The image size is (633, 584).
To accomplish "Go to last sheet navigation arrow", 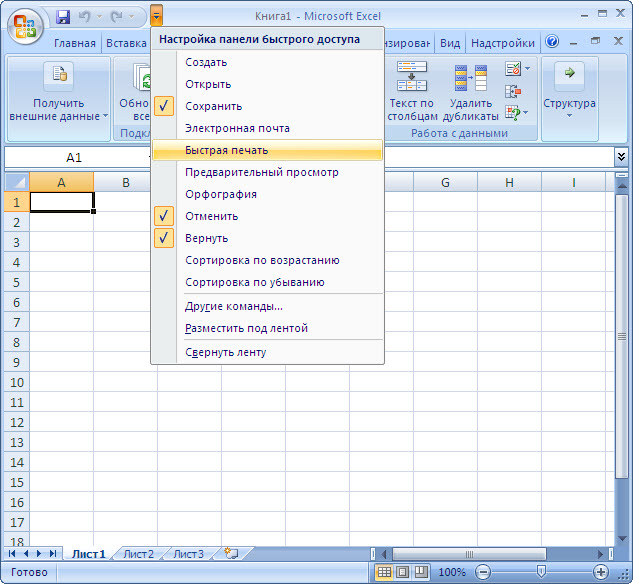I will [53, 553].
